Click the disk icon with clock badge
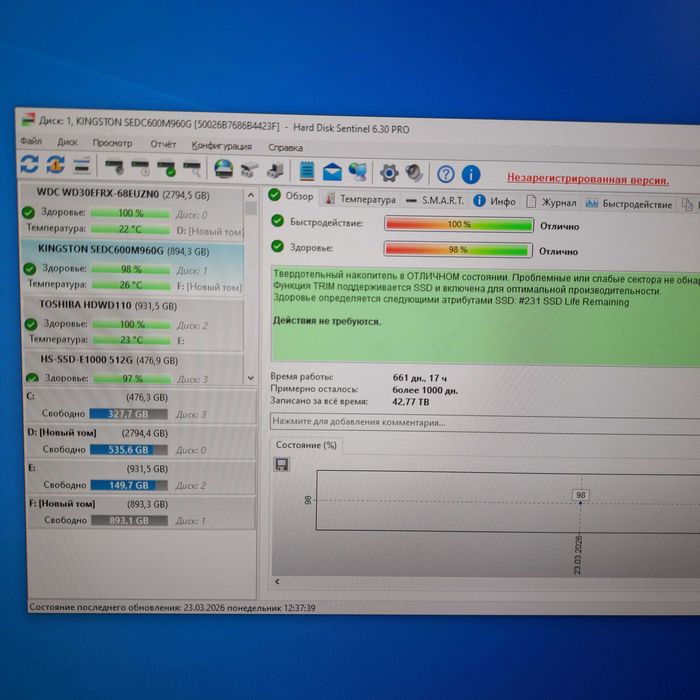This screenshot has height=700, width=700. (141, 168)
